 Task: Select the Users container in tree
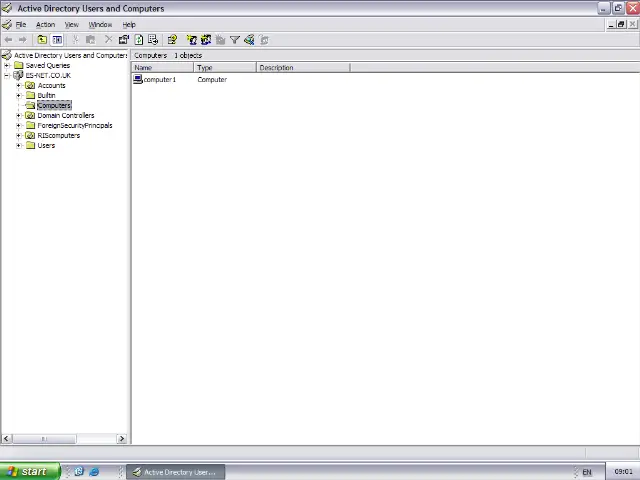click(46, 145)
